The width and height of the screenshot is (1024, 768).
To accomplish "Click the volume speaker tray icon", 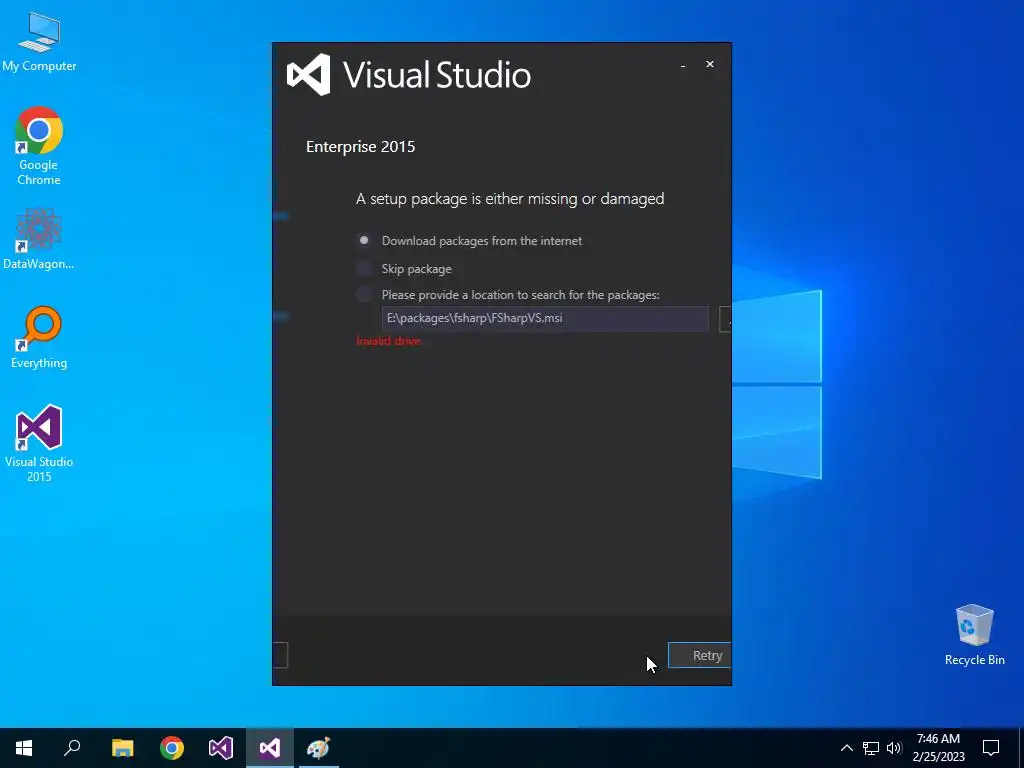I will click(x=894, y=748).
